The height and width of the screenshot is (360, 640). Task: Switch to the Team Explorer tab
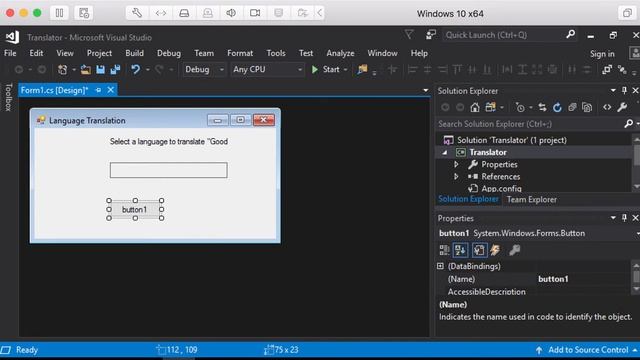(531, 200)
